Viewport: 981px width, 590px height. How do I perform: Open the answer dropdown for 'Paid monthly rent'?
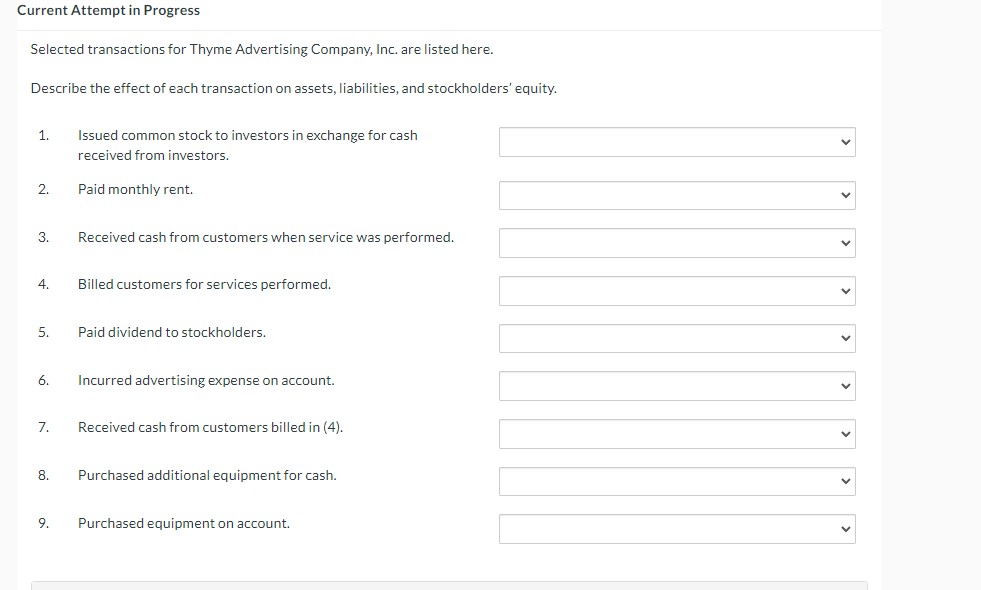(676, 195)
